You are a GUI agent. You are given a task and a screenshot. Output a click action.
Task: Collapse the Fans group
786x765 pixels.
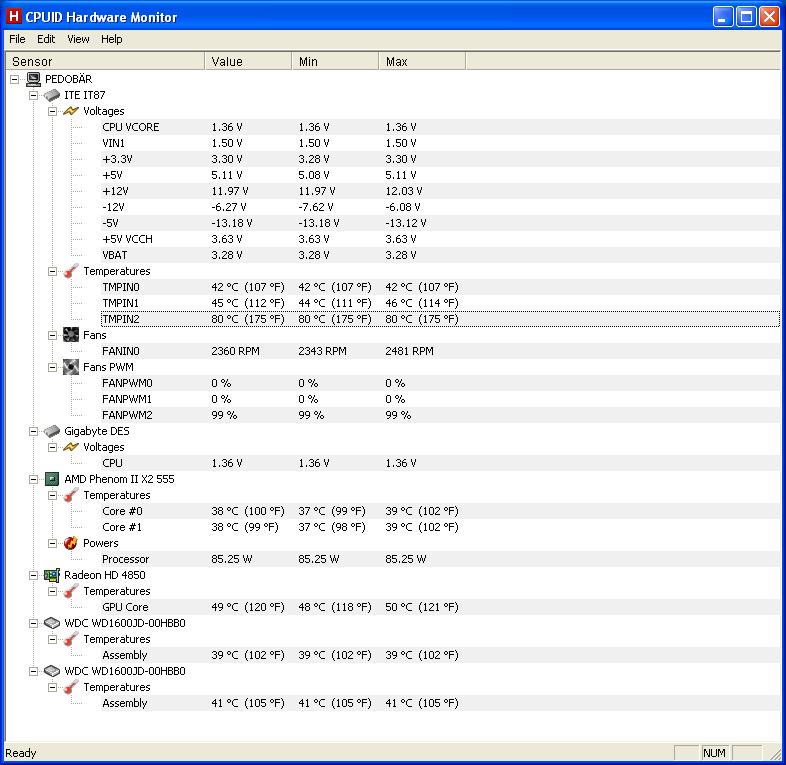click(53, 335)
